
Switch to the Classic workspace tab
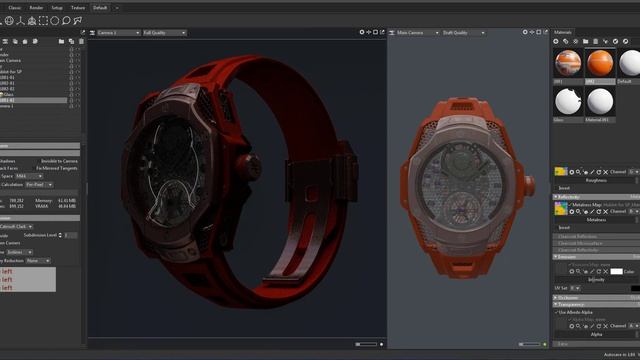14,8
